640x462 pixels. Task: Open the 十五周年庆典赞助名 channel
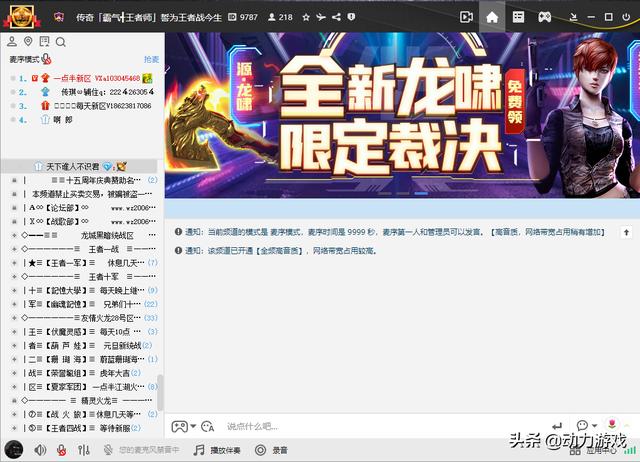tap(84, 180)
